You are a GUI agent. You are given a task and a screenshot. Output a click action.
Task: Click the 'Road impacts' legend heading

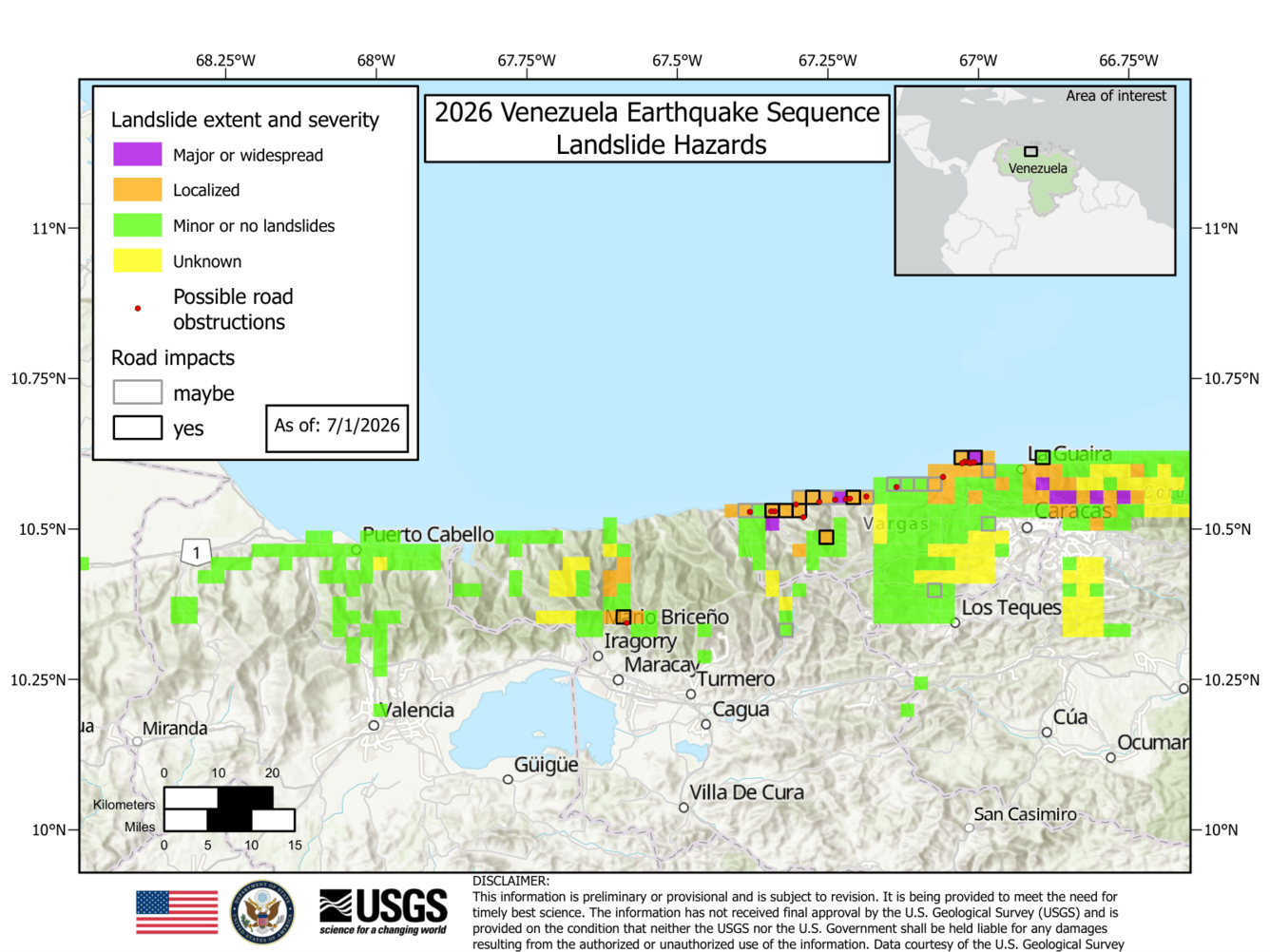click(x=173, y=357)
